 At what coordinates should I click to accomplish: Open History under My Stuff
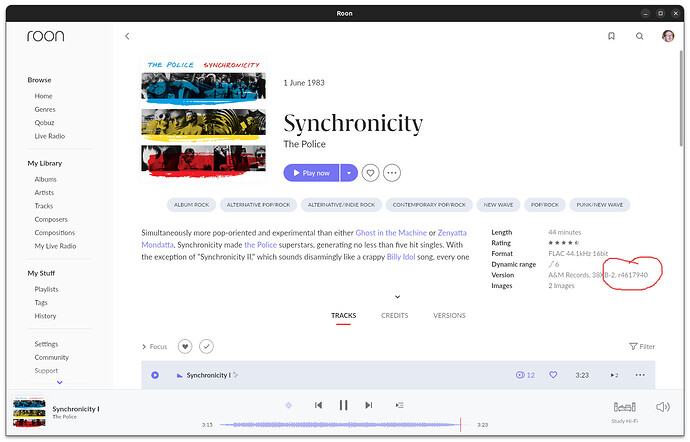coord(45,316)
